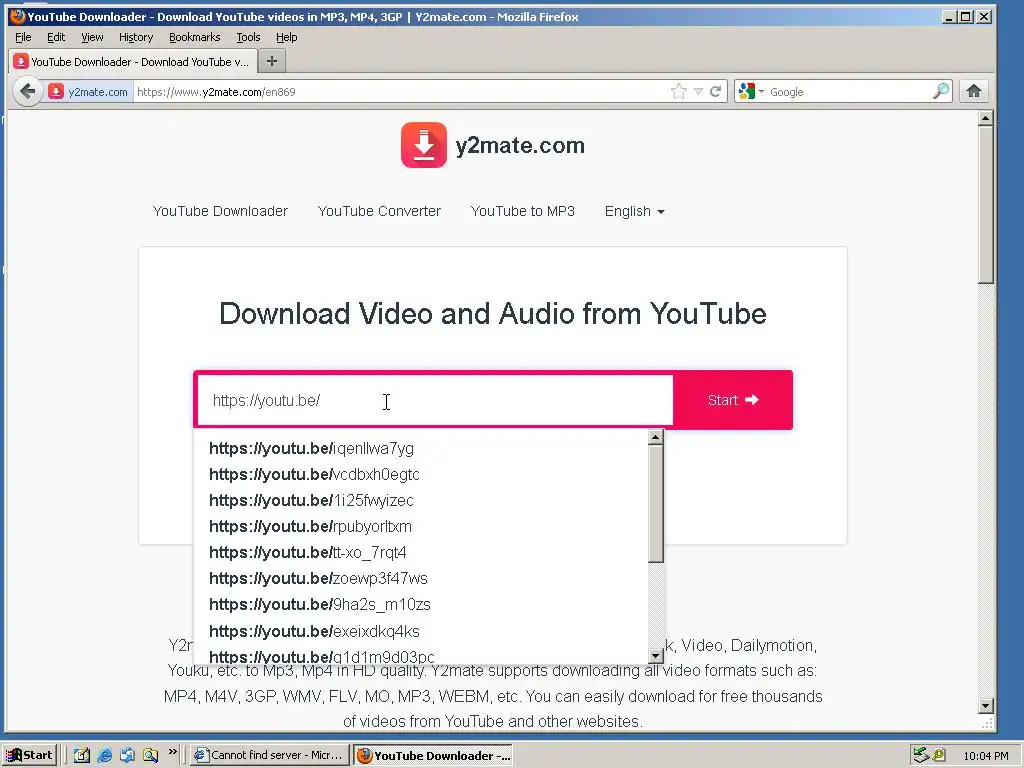Click the suggestion list scrollbar thumb

coord(656,504)
